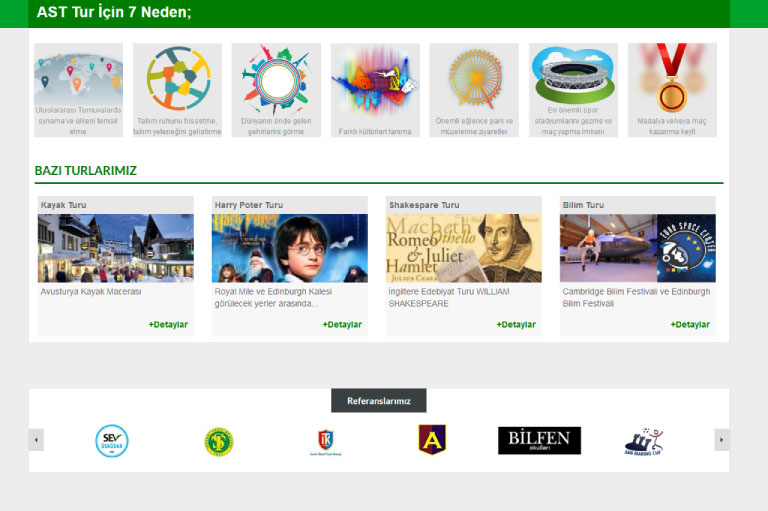Click the Kayak Turu ski village image
Image resolution: width=768 pixels, height=511 pixels.
pyautogui.click(x=116, y=248)
